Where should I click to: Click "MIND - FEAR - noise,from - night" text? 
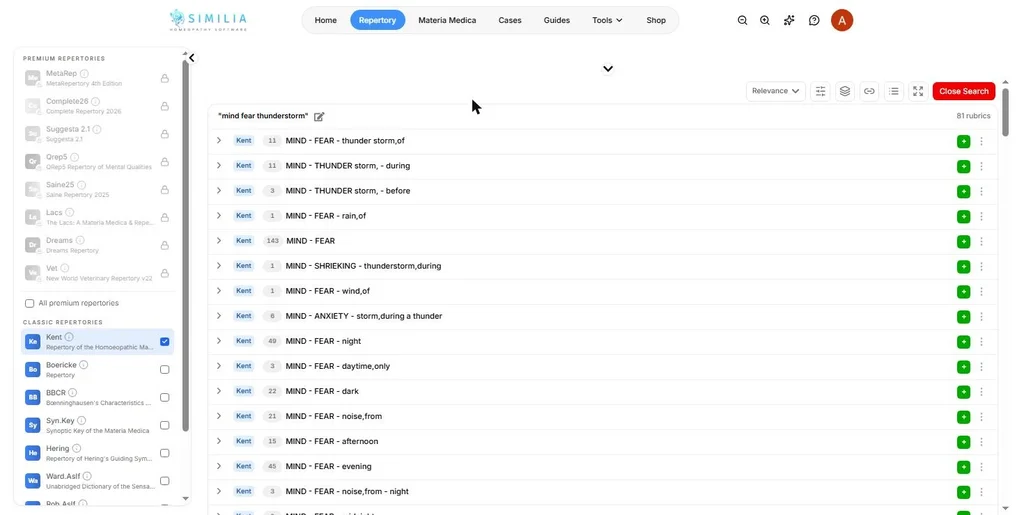[x=347, y=492]
